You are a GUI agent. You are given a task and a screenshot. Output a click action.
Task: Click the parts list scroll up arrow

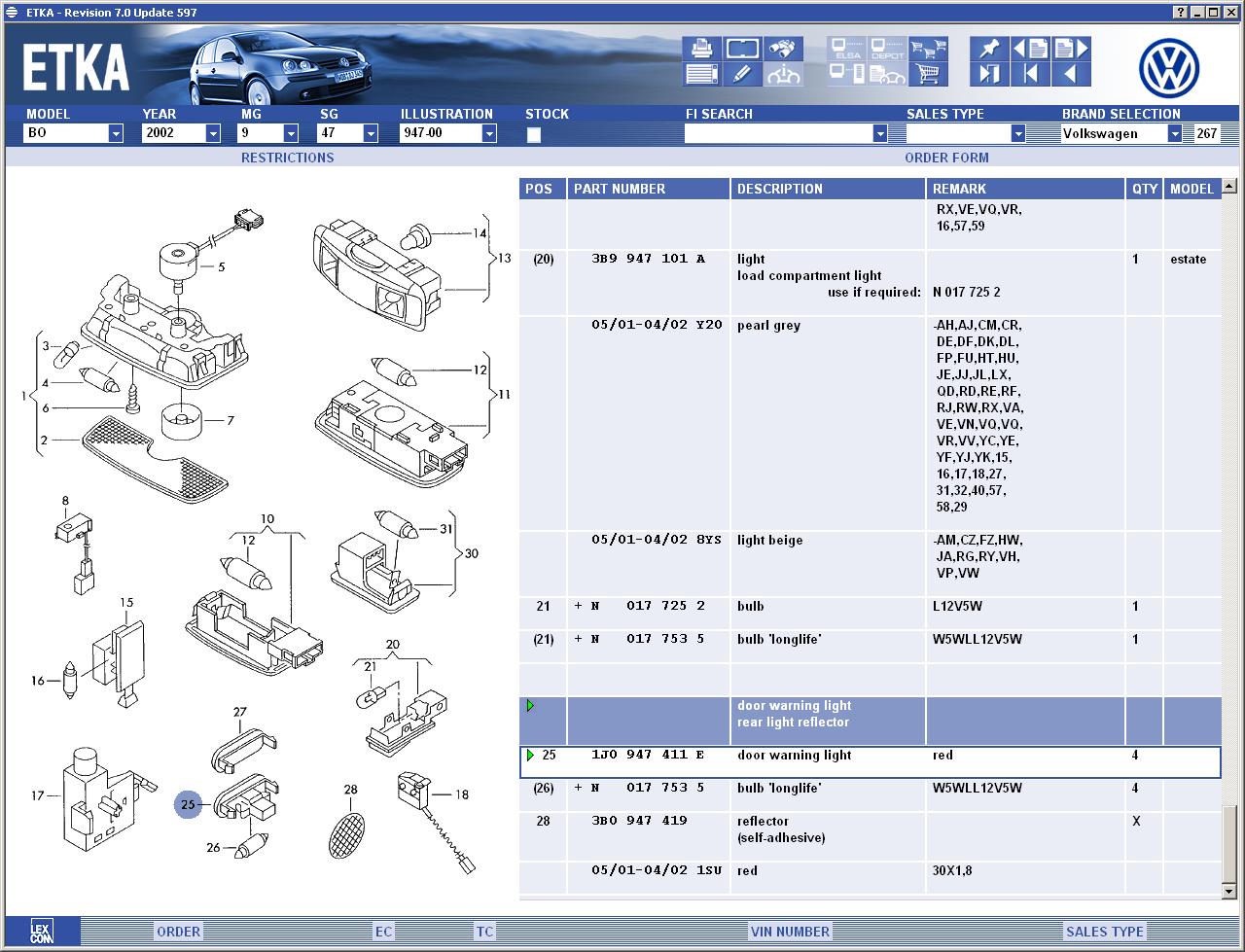coord(1229,186)
